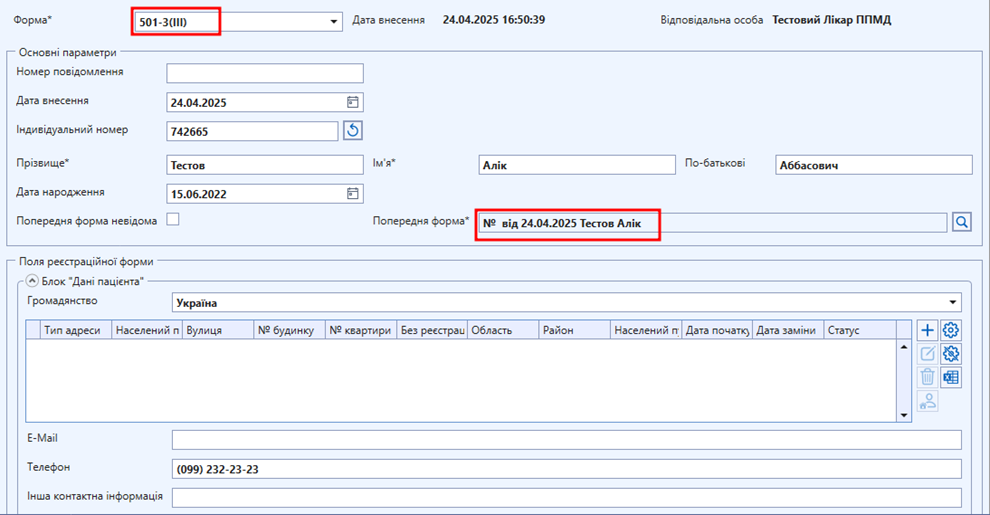Click the Інша контактна інформація field

567,497
